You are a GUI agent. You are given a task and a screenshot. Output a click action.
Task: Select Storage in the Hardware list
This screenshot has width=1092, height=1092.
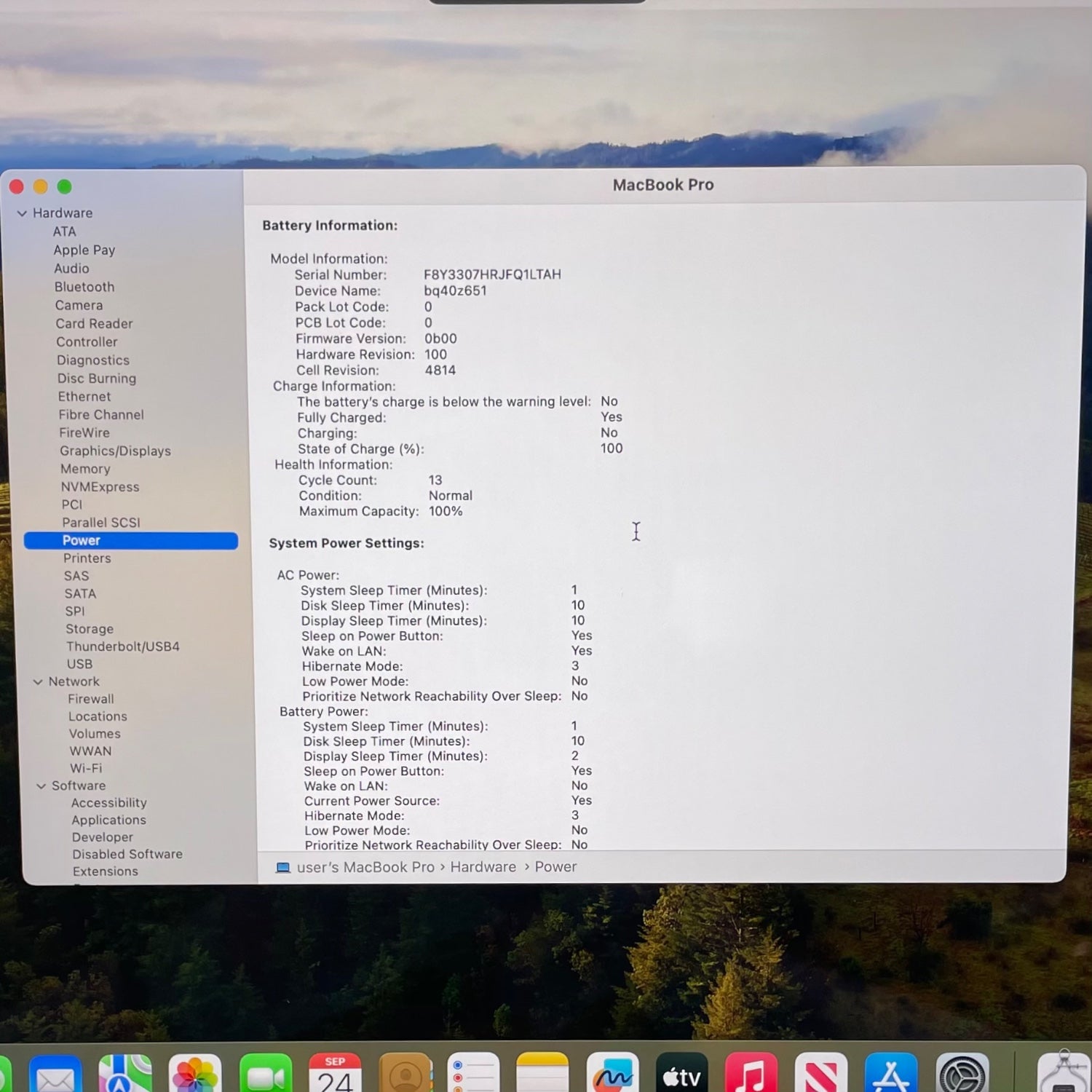[x=90, y=629]
